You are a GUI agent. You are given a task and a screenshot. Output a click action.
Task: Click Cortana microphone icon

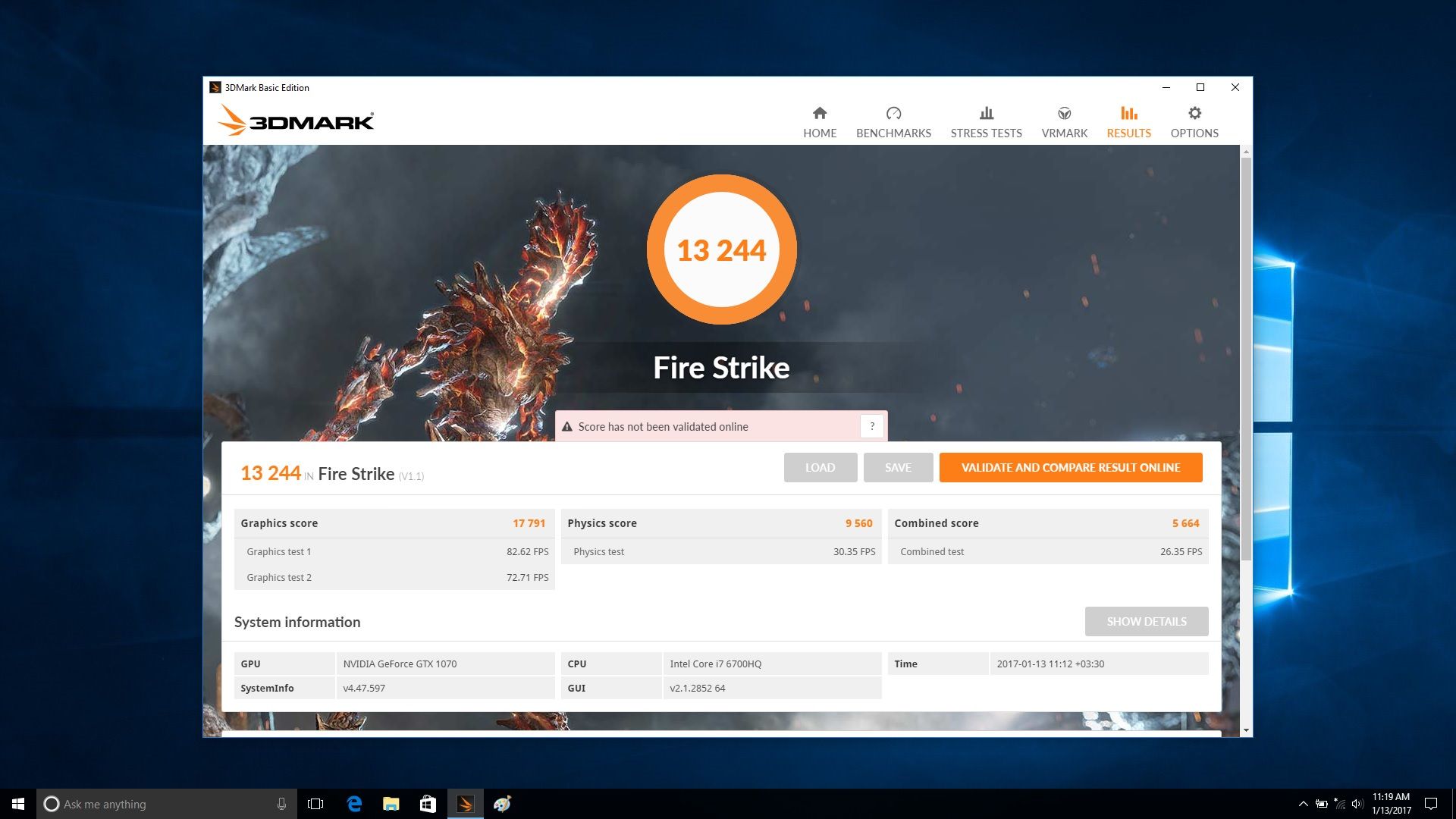click(x=281, y=804)
